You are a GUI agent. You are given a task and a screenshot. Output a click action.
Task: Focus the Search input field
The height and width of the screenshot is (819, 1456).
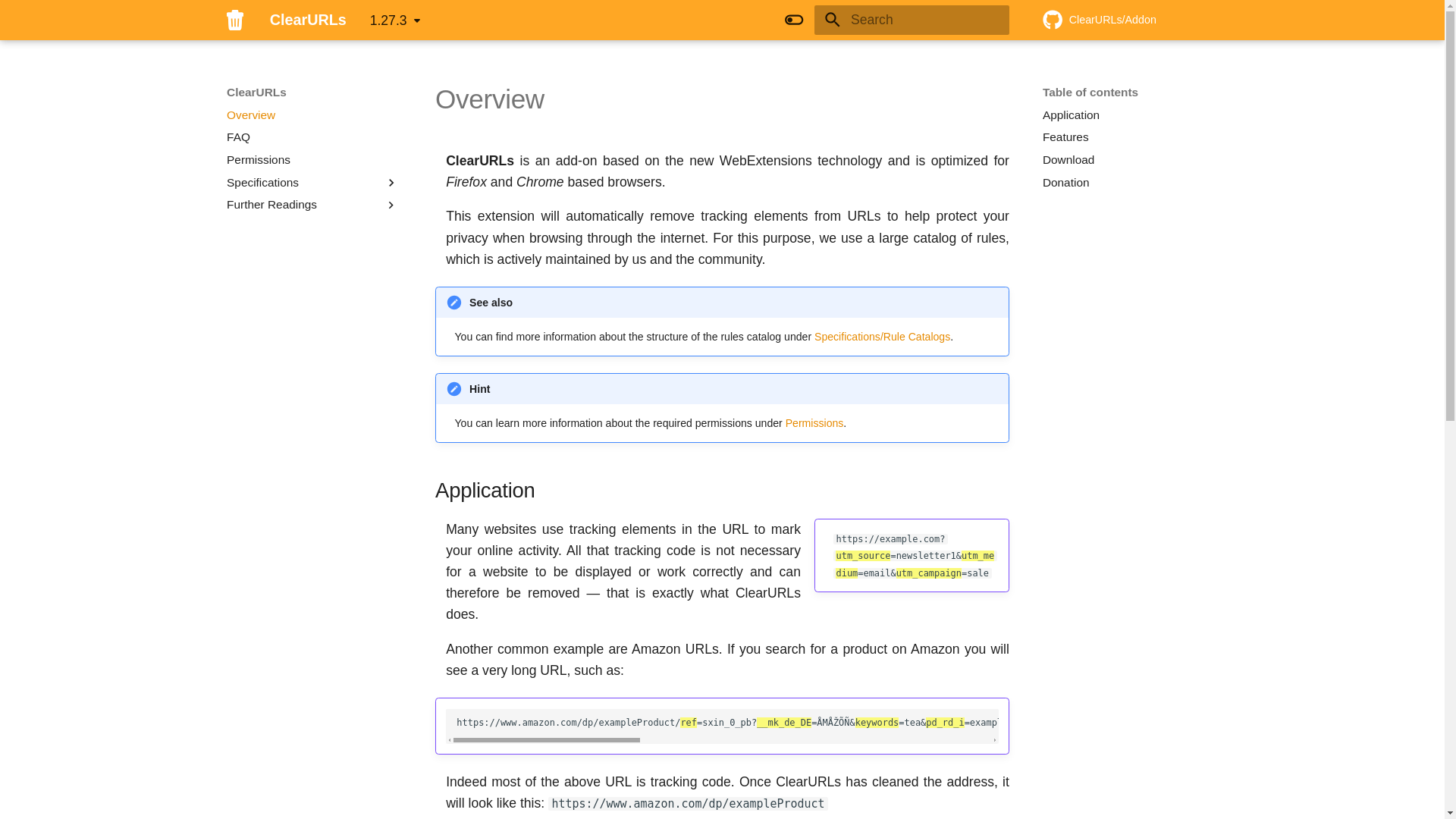pyautogui.click(x=912, y=20)
